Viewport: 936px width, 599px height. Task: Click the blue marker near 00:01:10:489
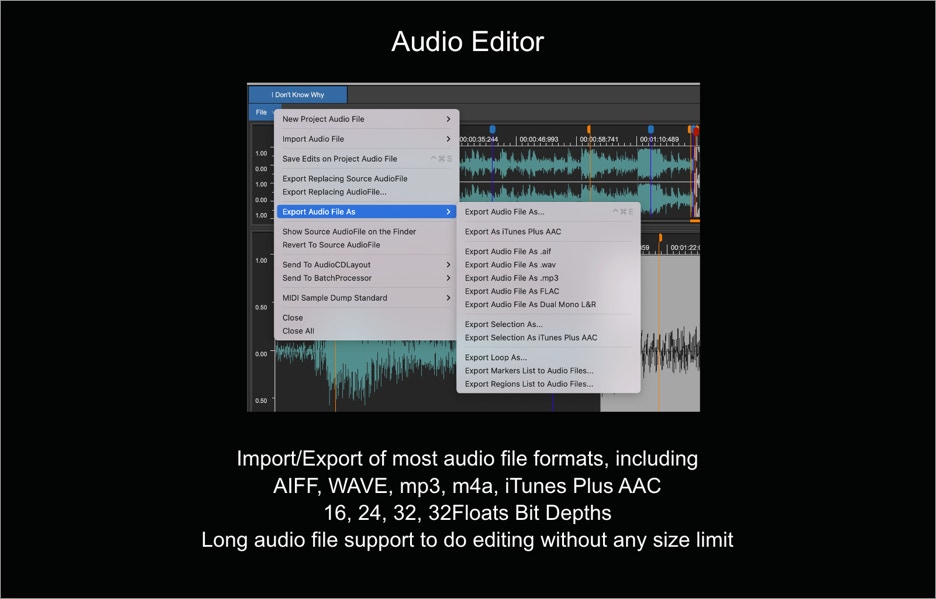click(x=651, y=130)
